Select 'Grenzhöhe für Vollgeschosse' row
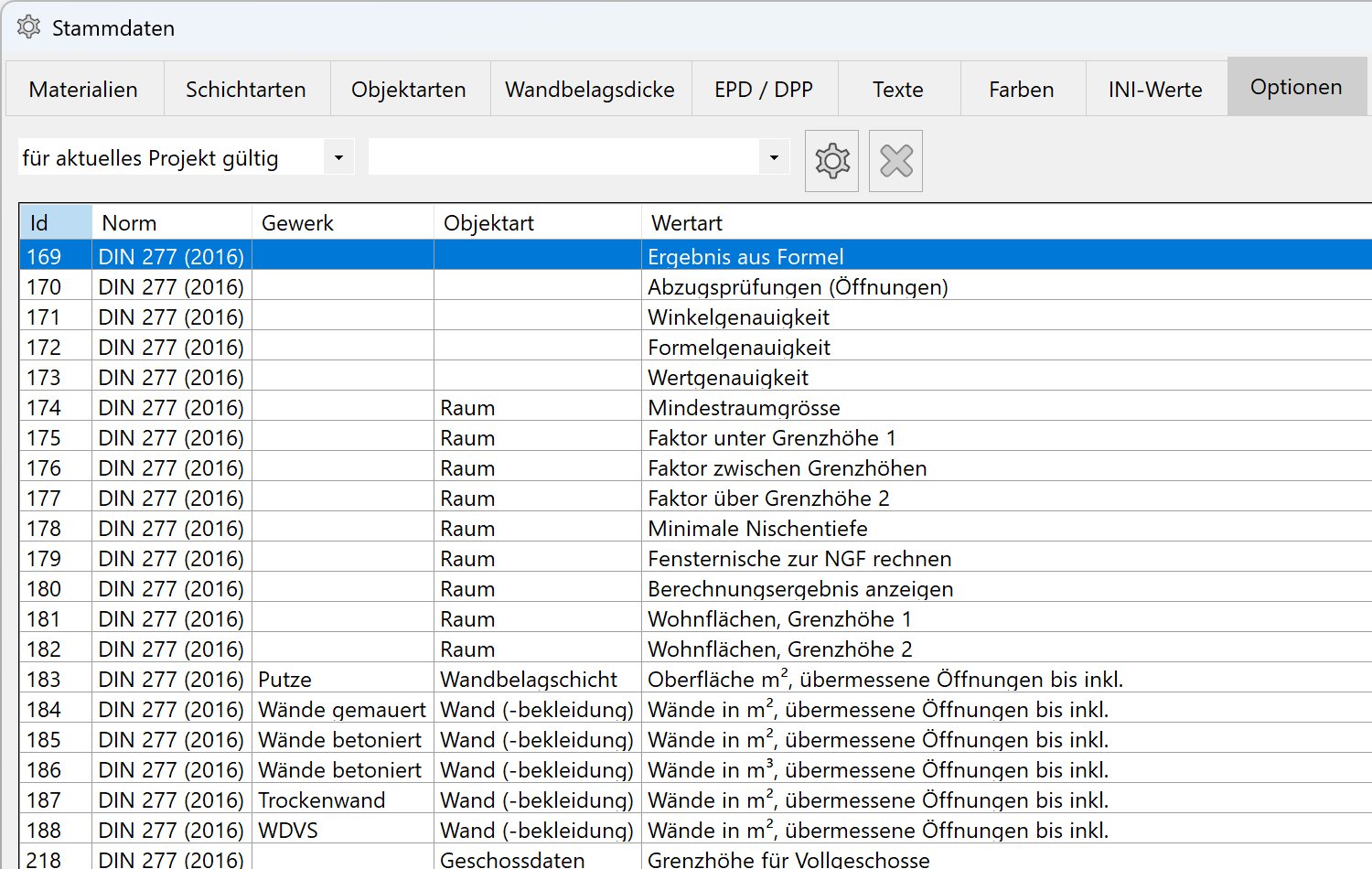Screen dimensions: 1372x869 pyautogui.click(x=695, y=858)
